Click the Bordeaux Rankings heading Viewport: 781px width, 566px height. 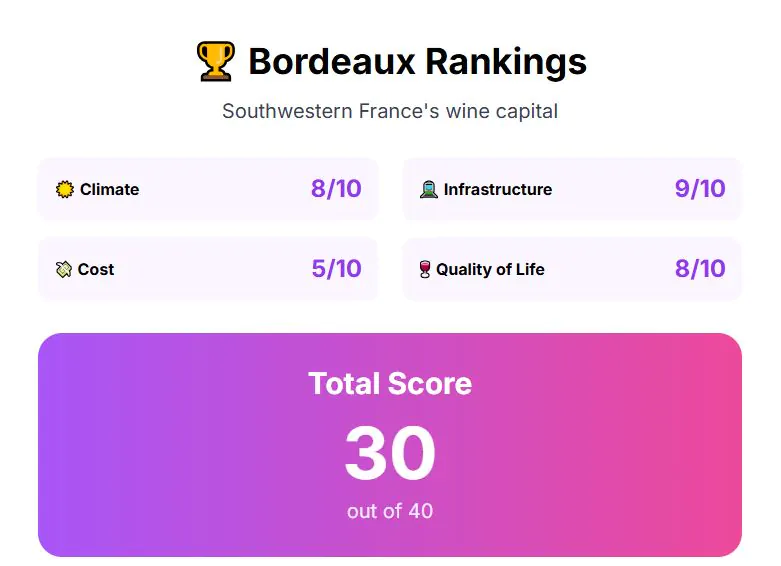point(417,62)
